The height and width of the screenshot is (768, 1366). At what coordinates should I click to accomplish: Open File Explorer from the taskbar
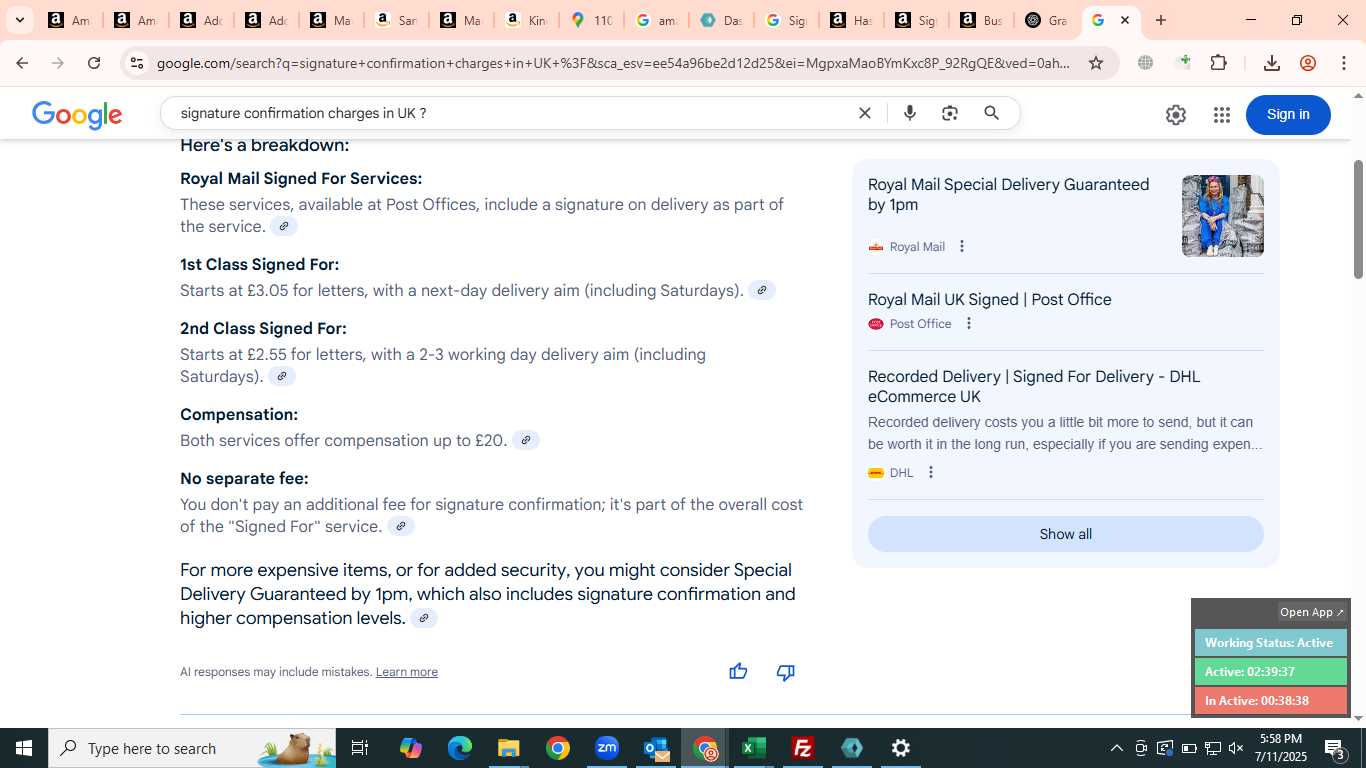tap(509, 748)
